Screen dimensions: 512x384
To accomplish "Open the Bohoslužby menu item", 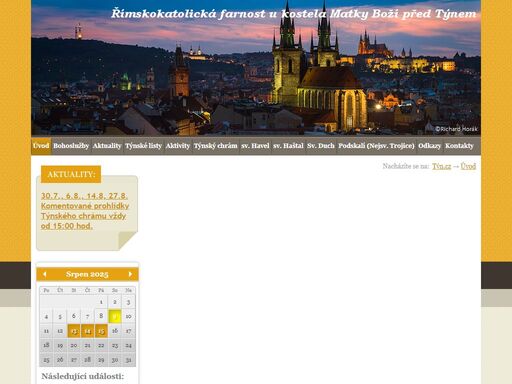I will coord(71,146).
